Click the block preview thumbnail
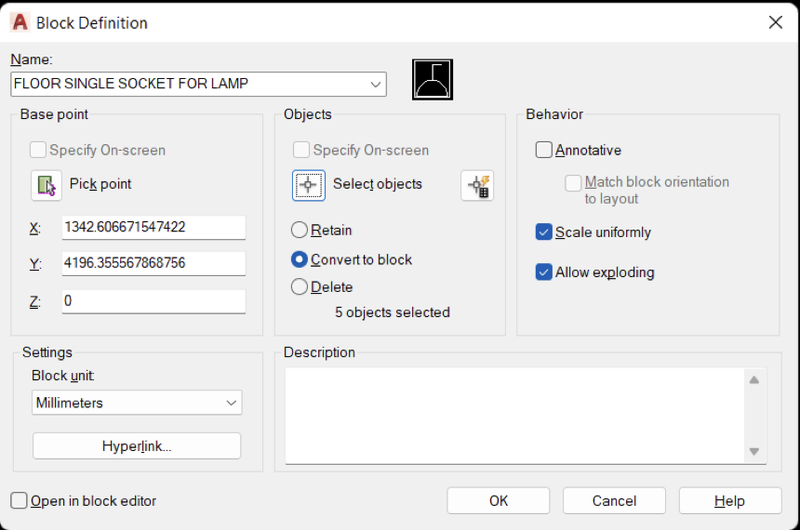800x530 pixels. pyautogui.click(x=433, y=80)
